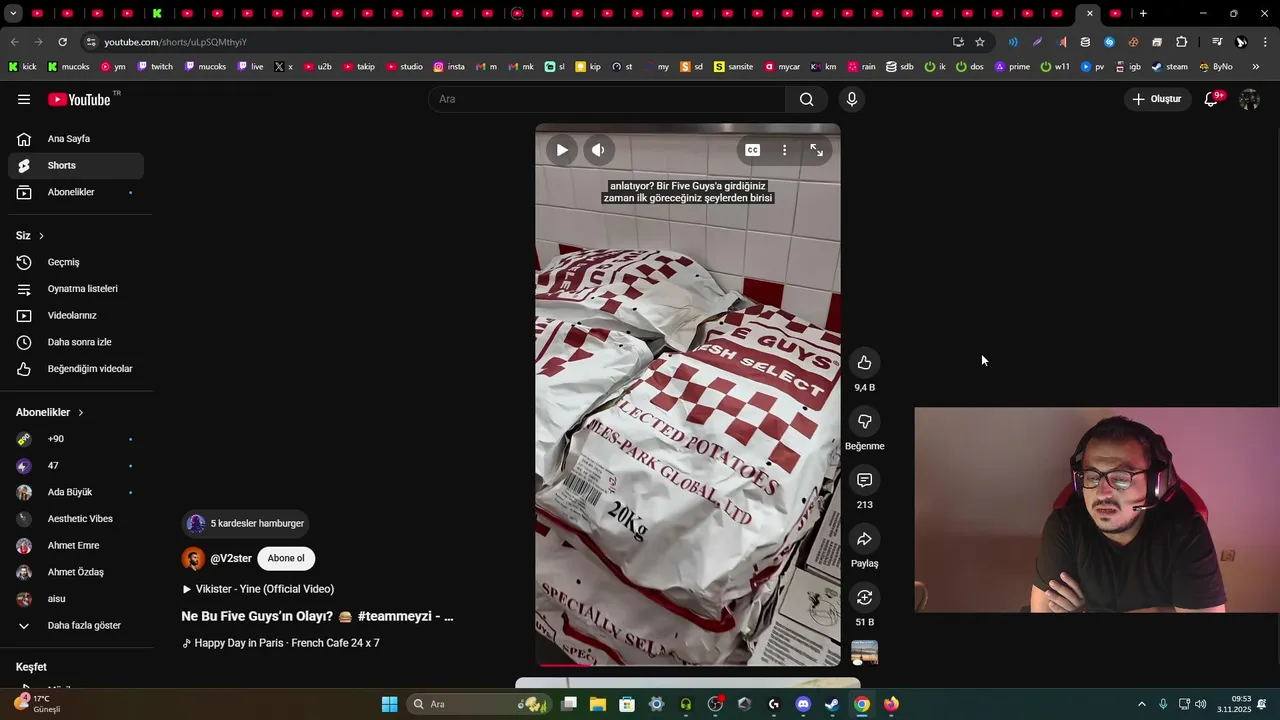Expand the Siz section chevron
Viewport: 1280px width, 720px height.
pyautogui.click(x=41, y=236)
